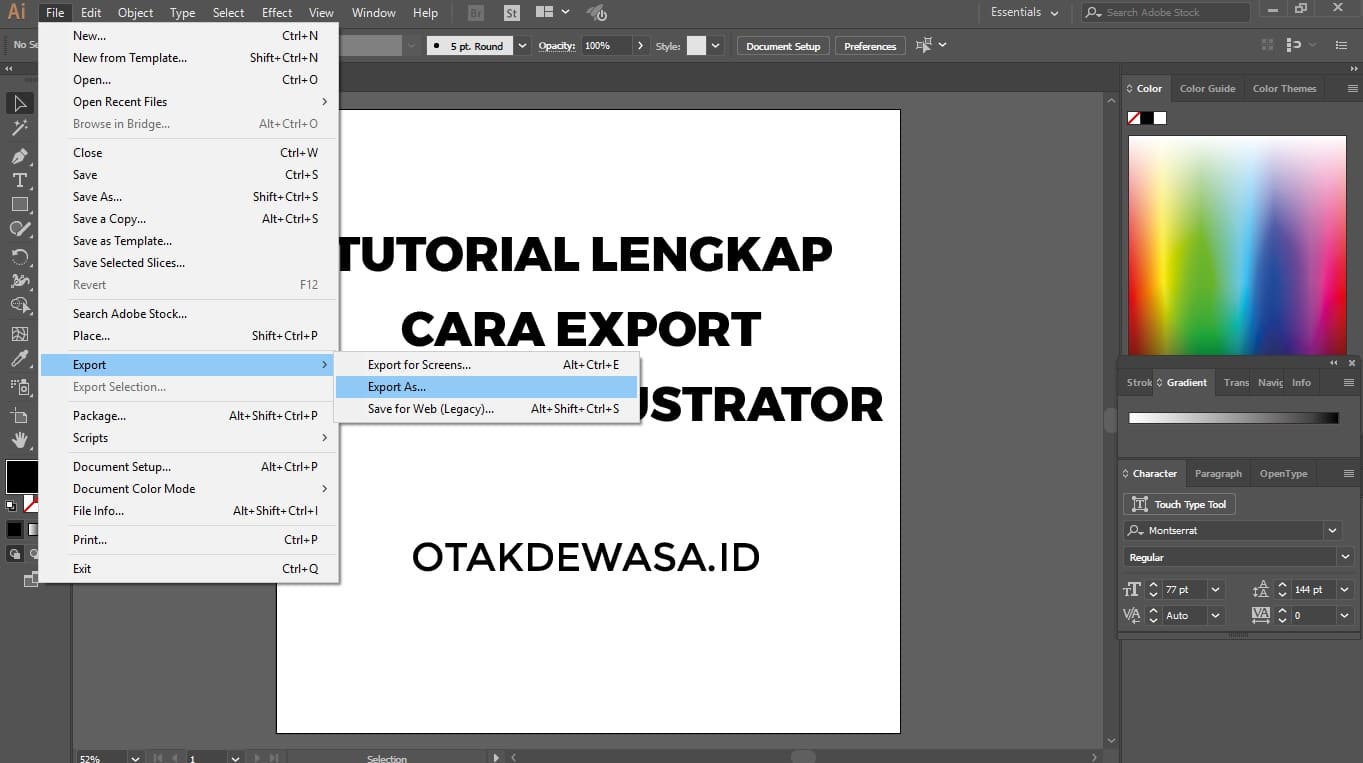Increase font size stepper up arrow
1363x763 pixels.
point(1153,586)
